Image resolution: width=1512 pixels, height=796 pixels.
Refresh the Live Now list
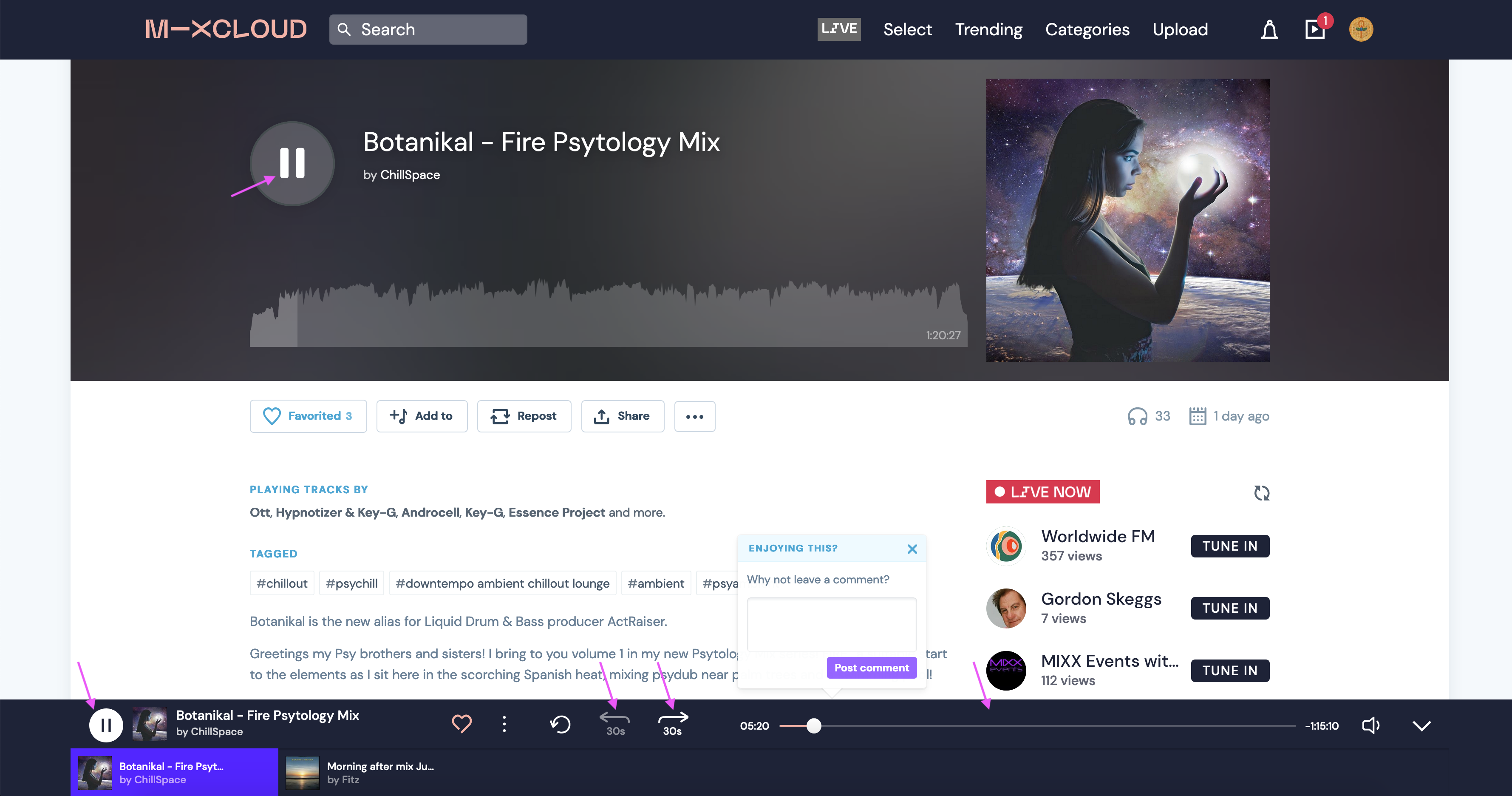click(1261, 493)
